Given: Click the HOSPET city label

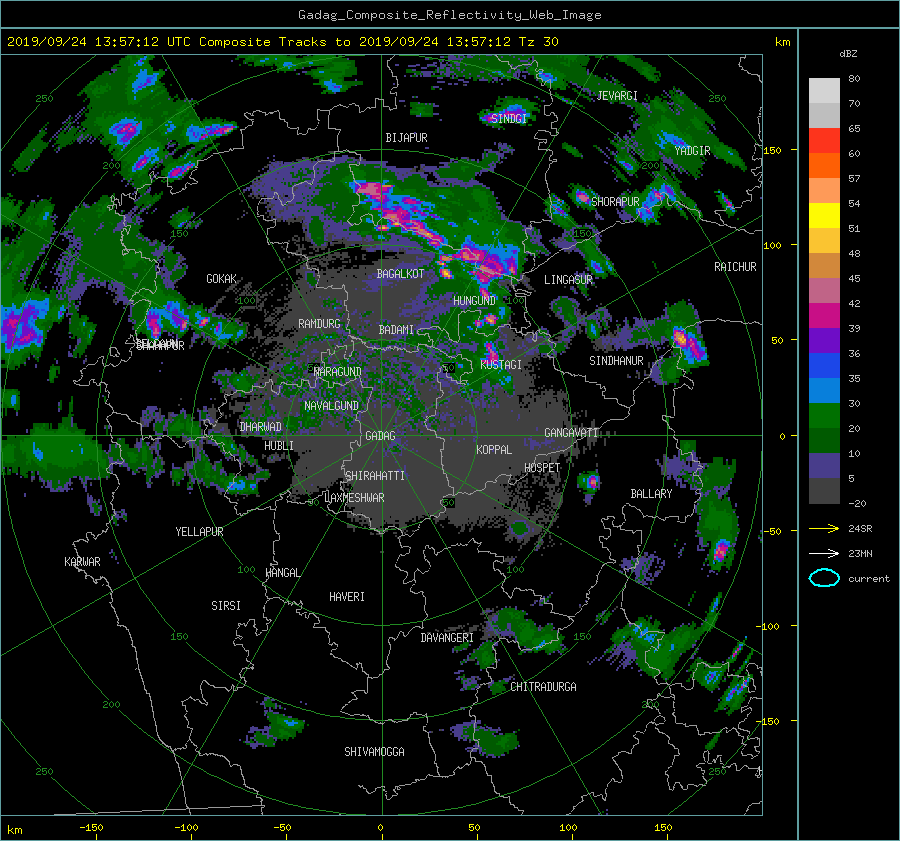Looking at the screenshot, I should [x=542, y=468].
